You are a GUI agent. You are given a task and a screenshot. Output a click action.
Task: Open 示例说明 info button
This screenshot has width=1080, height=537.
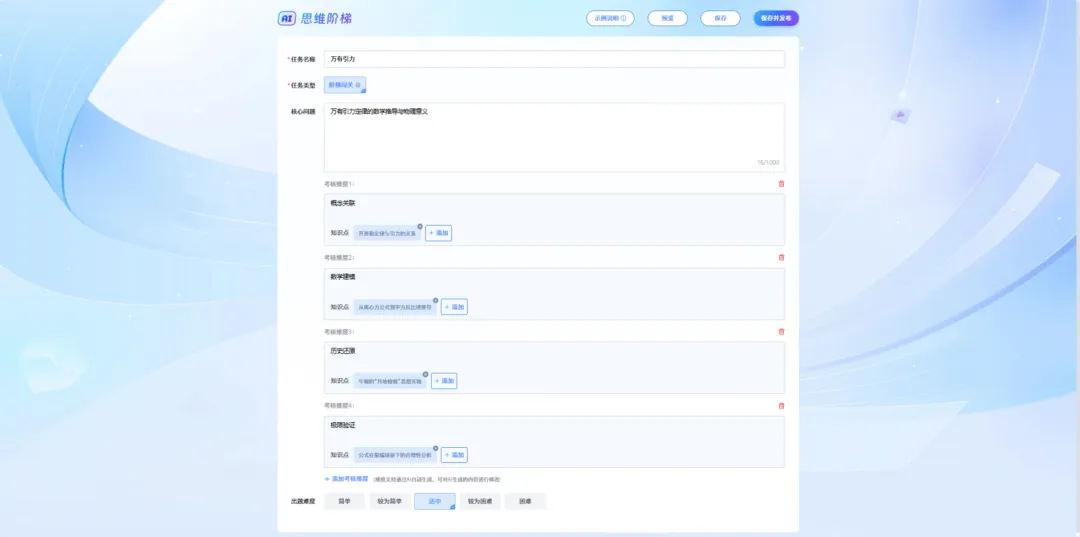[610, 19]
